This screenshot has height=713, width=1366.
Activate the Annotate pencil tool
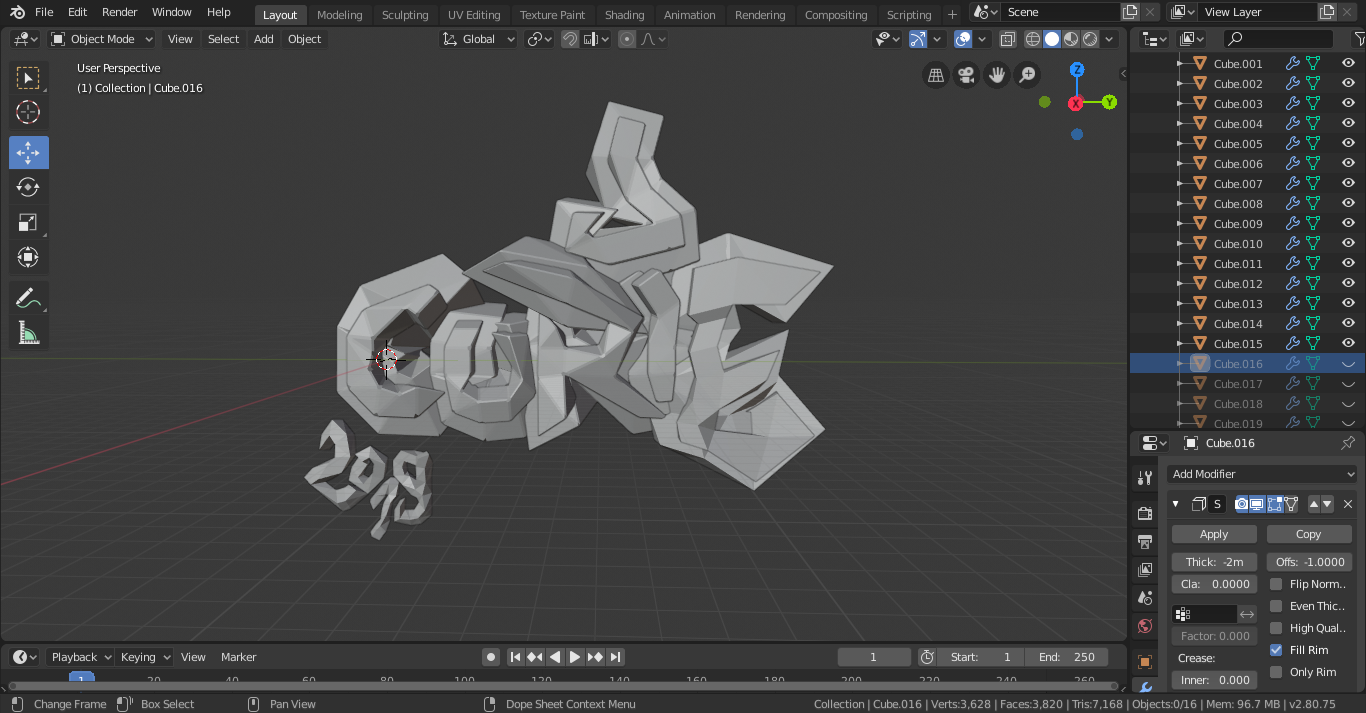click(28, 298)
